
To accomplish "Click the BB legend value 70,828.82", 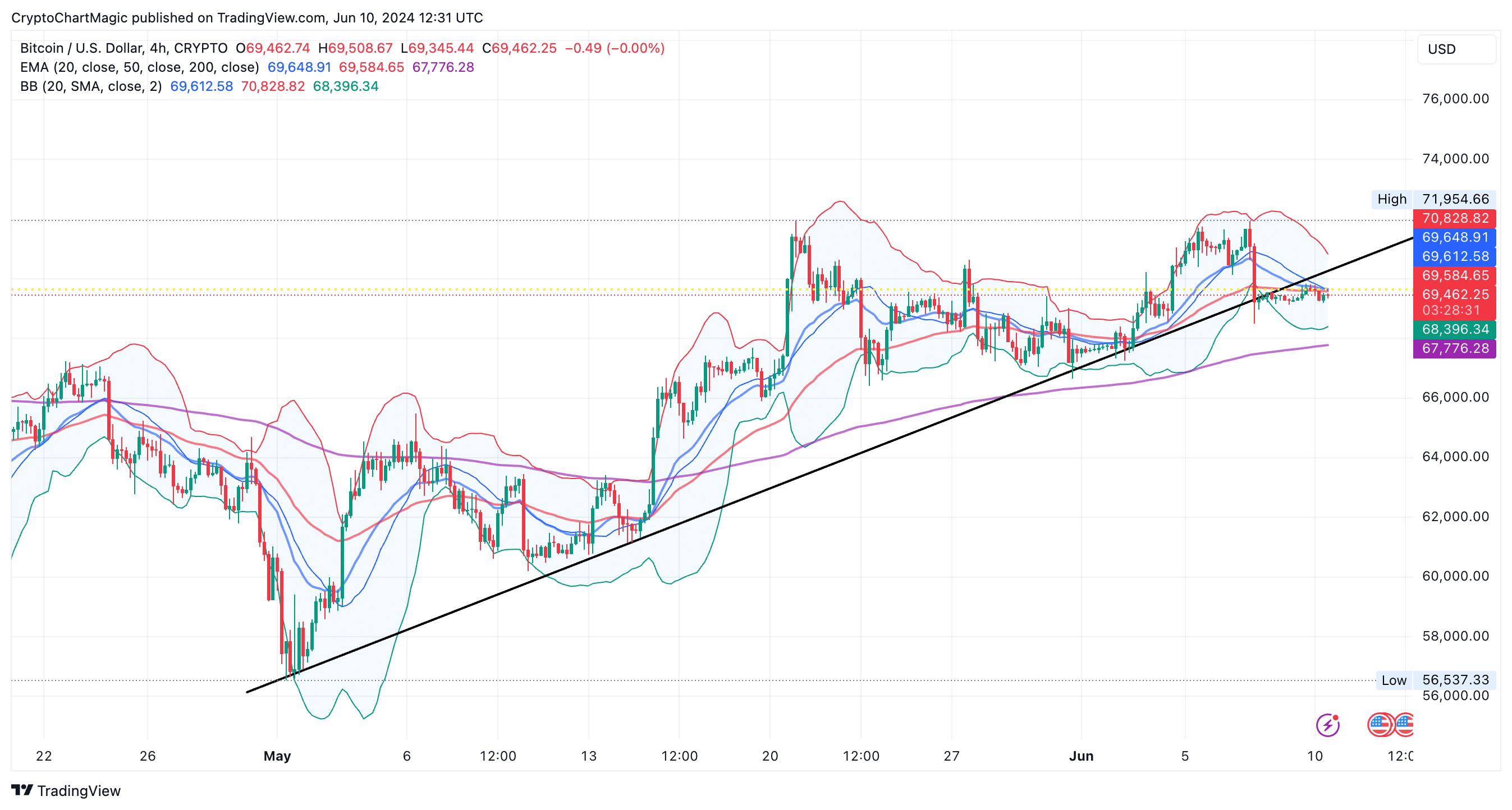I will click(x=273, y=87).
